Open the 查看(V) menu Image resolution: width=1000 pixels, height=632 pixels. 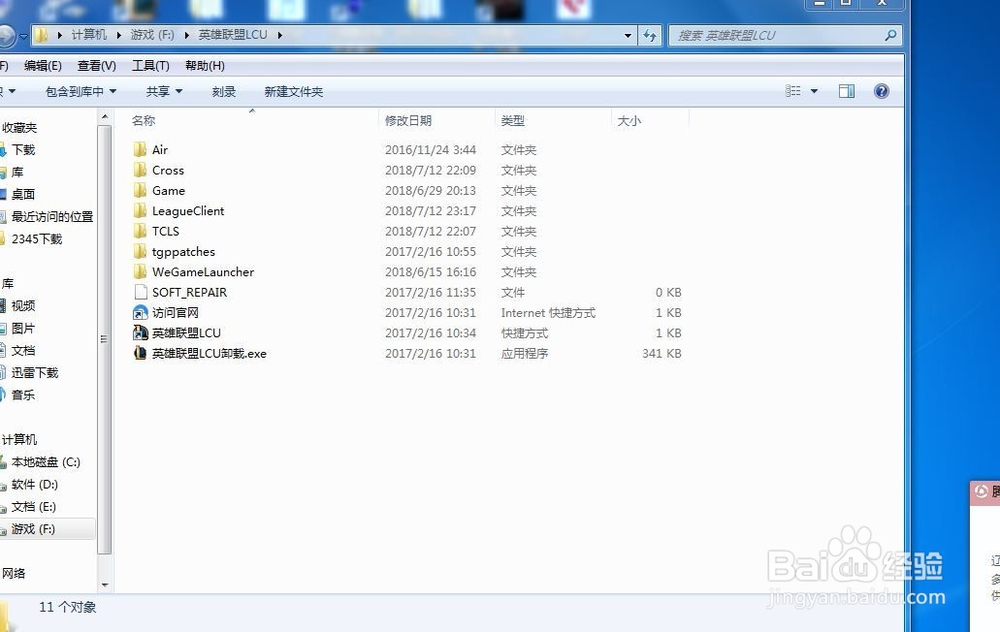click(97, 66)
